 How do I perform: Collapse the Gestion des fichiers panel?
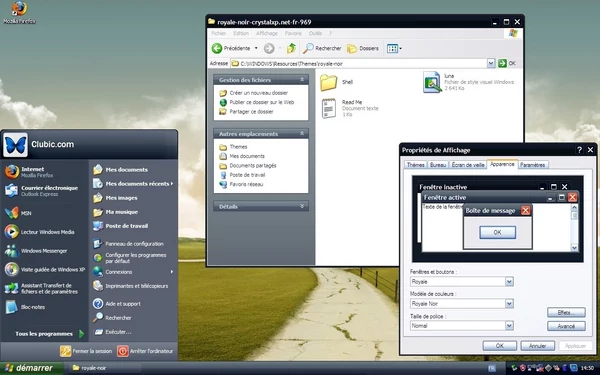(x=302, y=80)
